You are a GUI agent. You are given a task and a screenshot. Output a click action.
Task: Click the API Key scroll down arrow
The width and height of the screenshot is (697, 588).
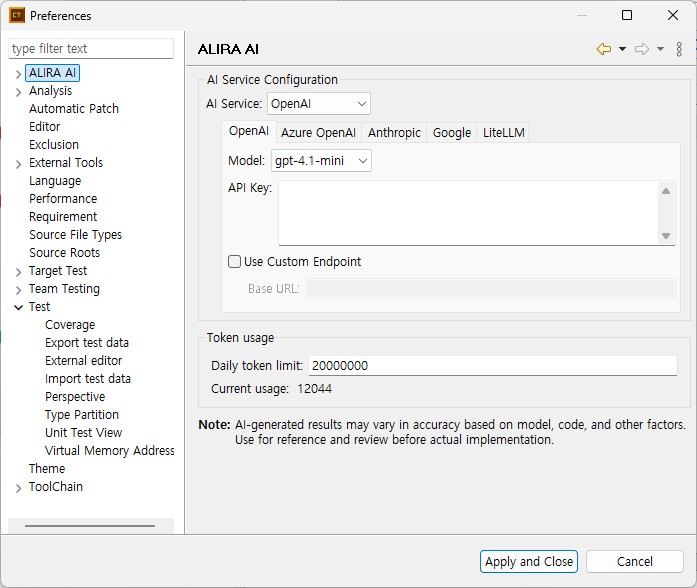tap(665, 236)
